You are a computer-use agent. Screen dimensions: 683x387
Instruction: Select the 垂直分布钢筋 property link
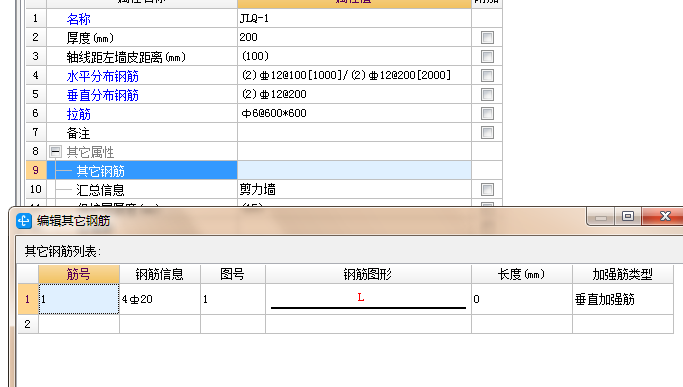(x=102, y=95)
